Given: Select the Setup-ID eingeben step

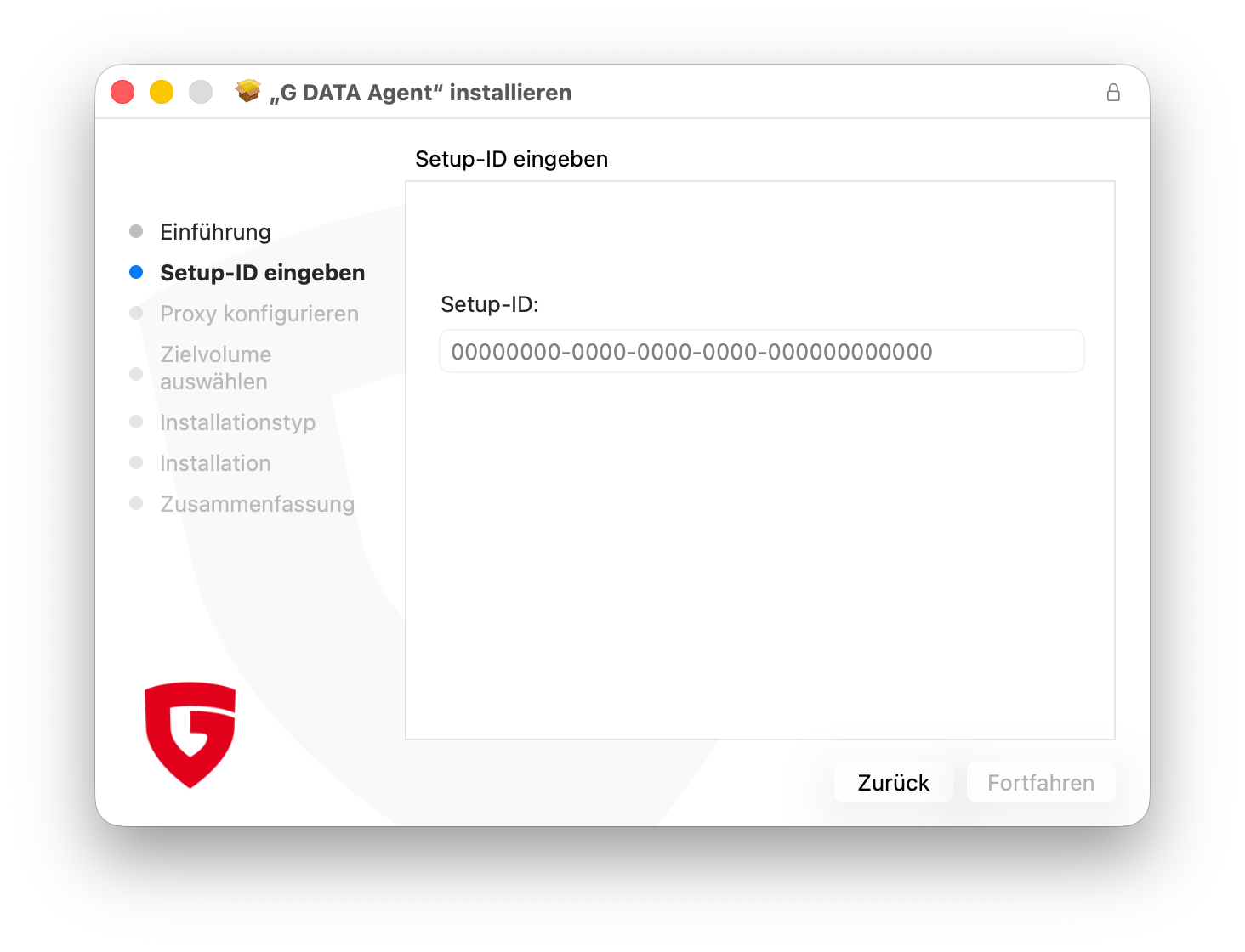Looking at the screenshot, I should coord(262,273).
